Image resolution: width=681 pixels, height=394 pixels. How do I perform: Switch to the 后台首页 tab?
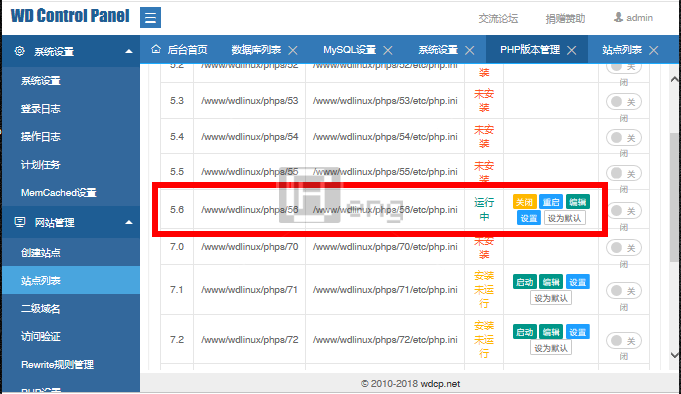(187, 50)
